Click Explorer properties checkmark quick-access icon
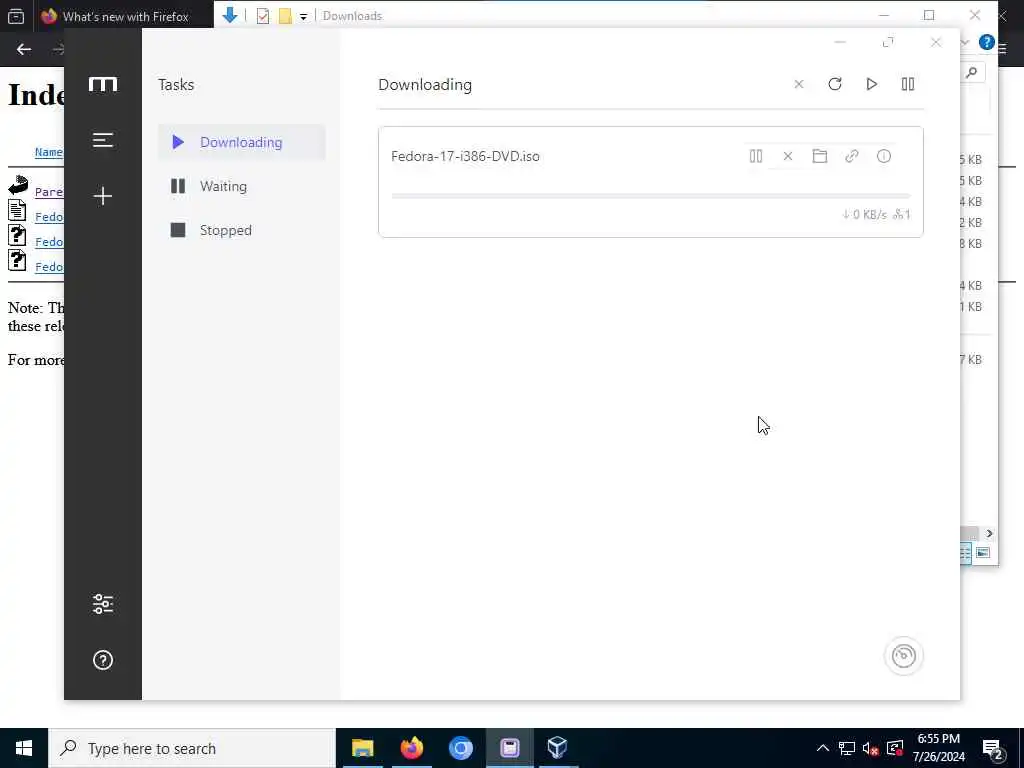The width and height of the screenshot is (1024, 768). click(x=263, y=16)
